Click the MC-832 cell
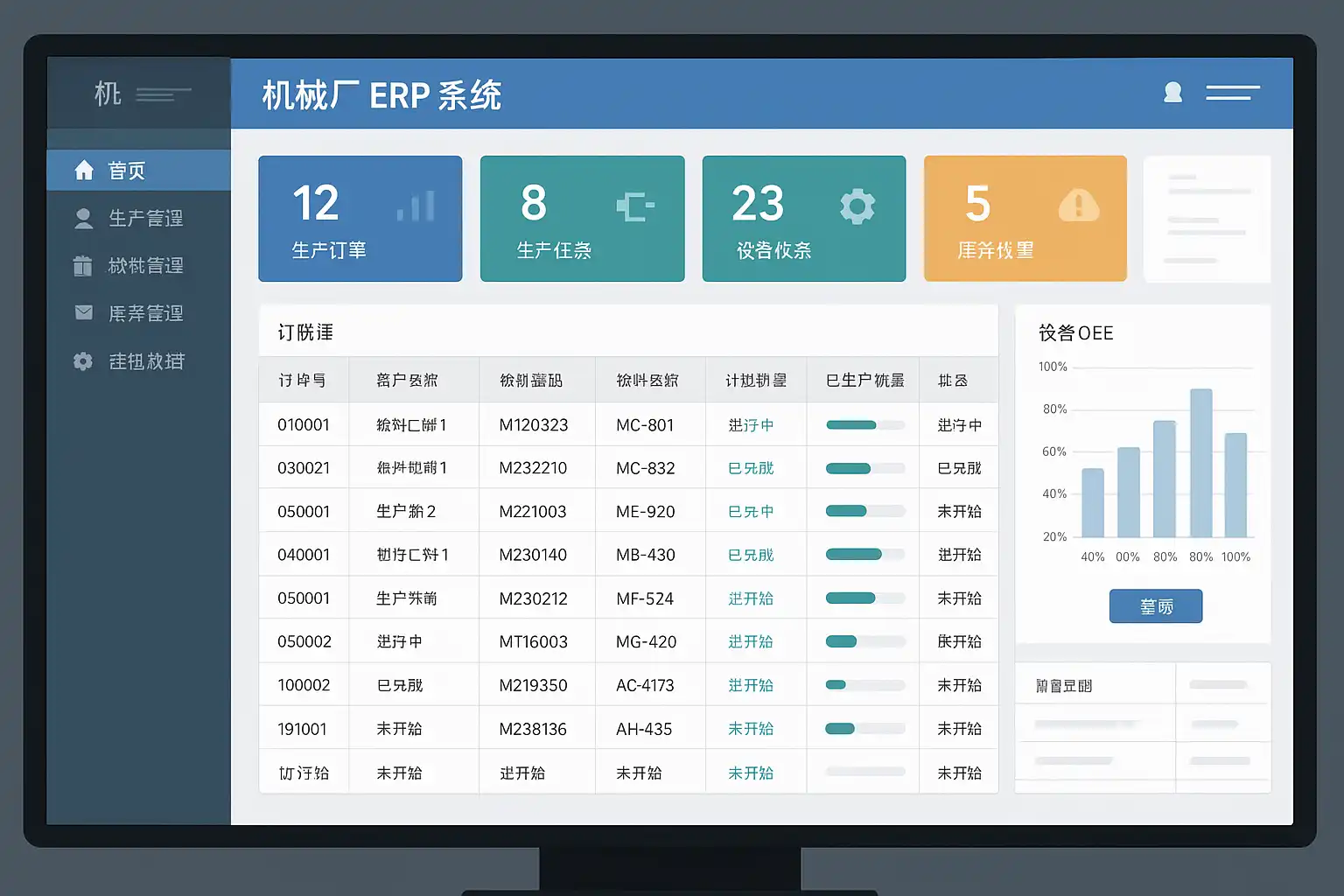1344x896 pixels. point(646,468)
